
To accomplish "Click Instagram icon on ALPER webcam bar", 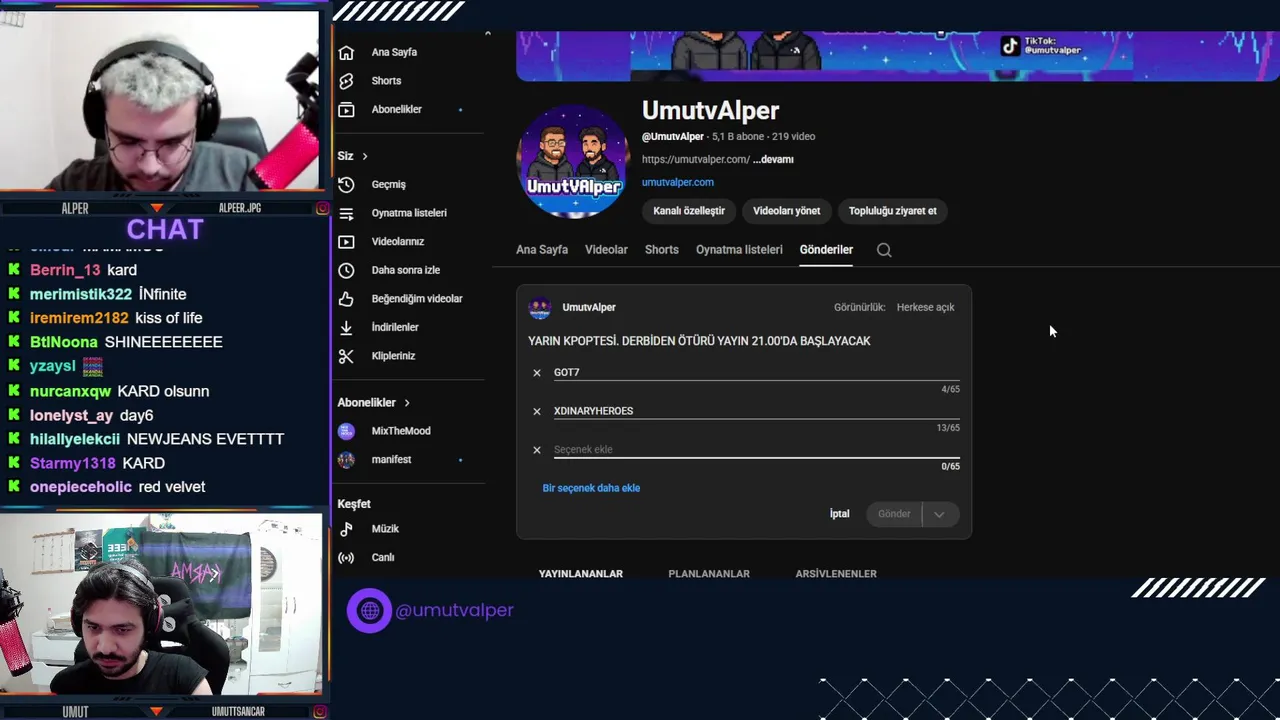I will click(322, 208).
